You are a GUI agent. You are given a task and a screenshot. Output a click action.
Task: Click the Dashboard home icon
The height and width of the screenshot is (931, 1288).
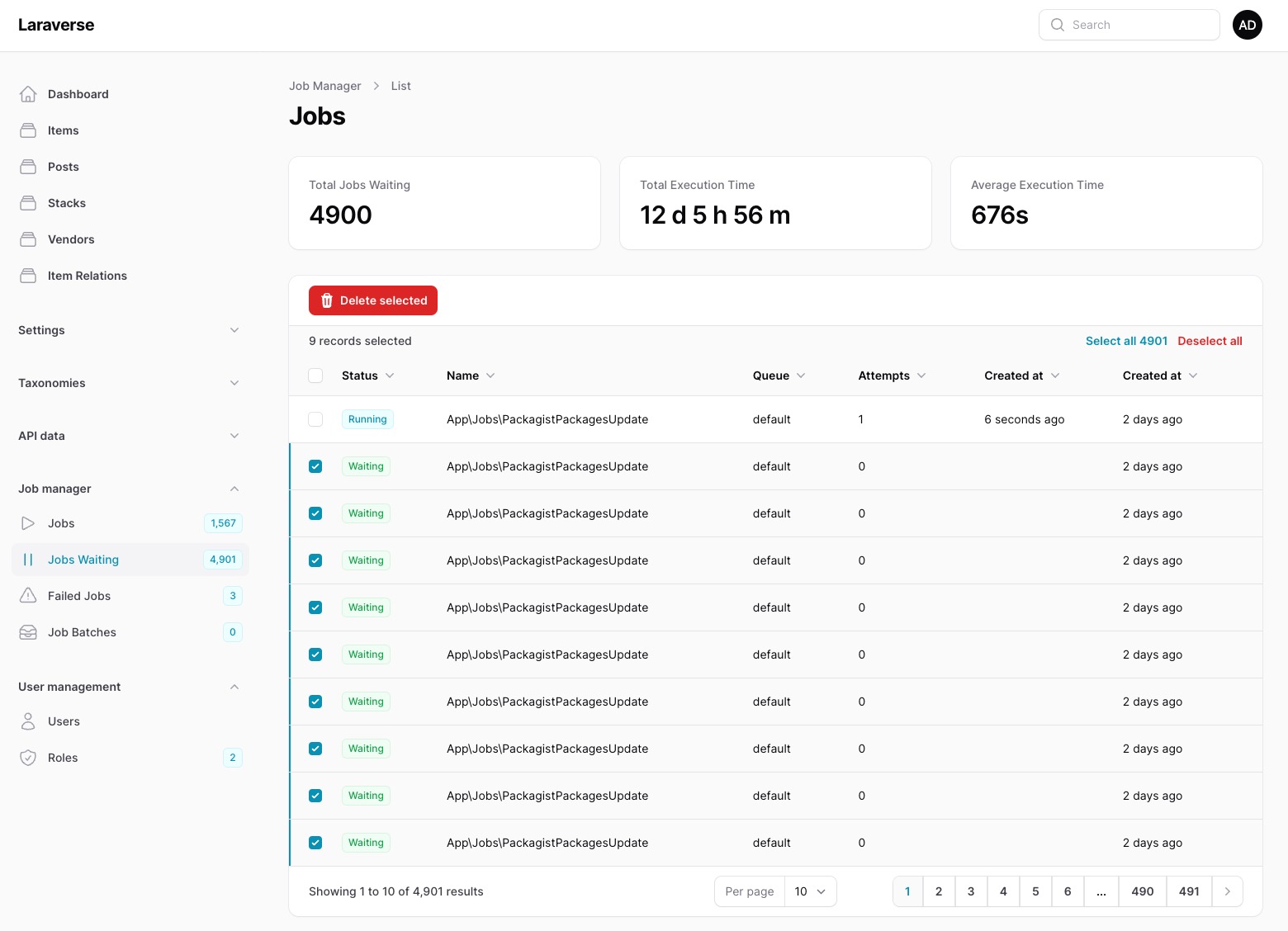coord(28,94)
